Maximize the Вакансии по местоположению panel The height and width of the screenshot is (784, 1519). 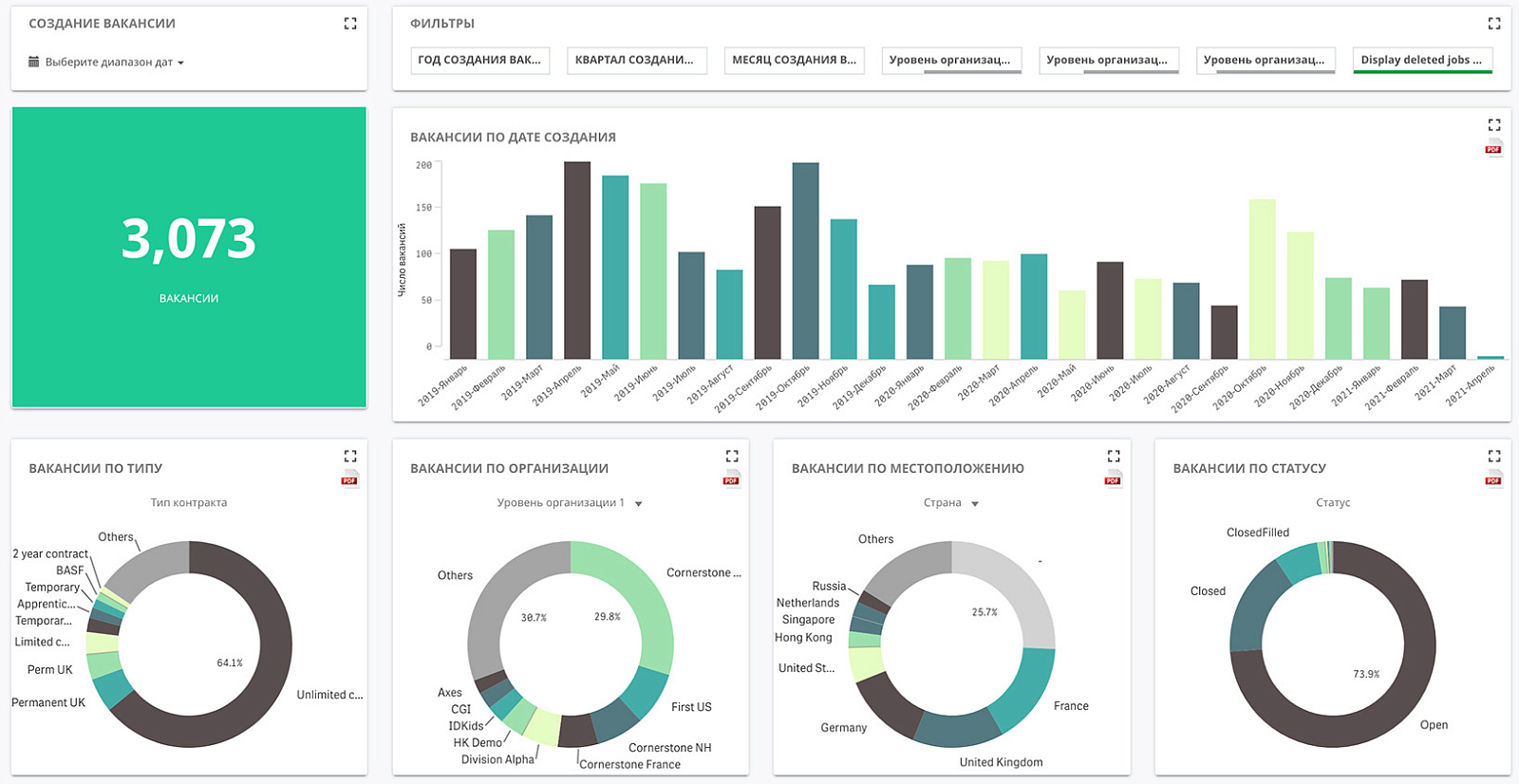(1114, 457)
